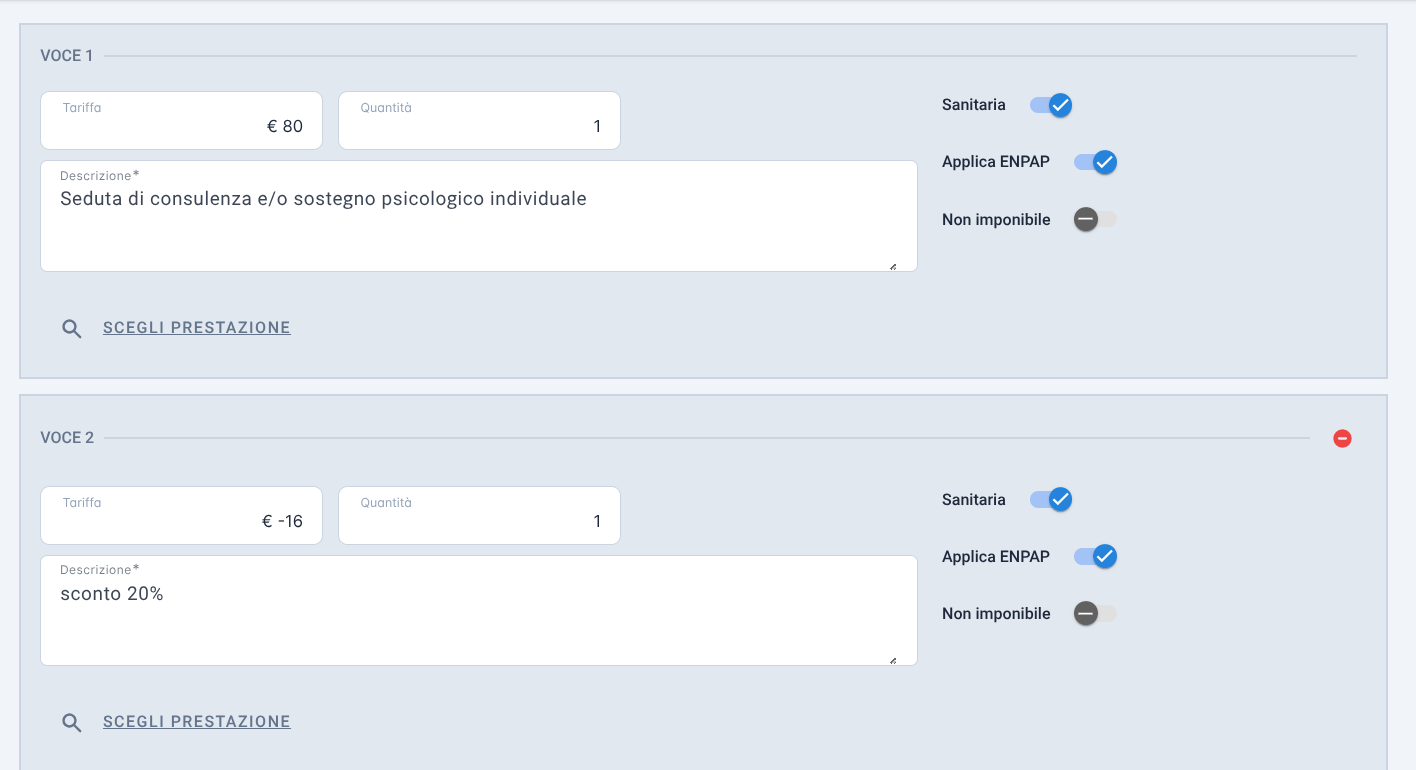1416x770 pixels.
Task: Enable Non imponibile in Voce 1
Action: (1095, 219)
